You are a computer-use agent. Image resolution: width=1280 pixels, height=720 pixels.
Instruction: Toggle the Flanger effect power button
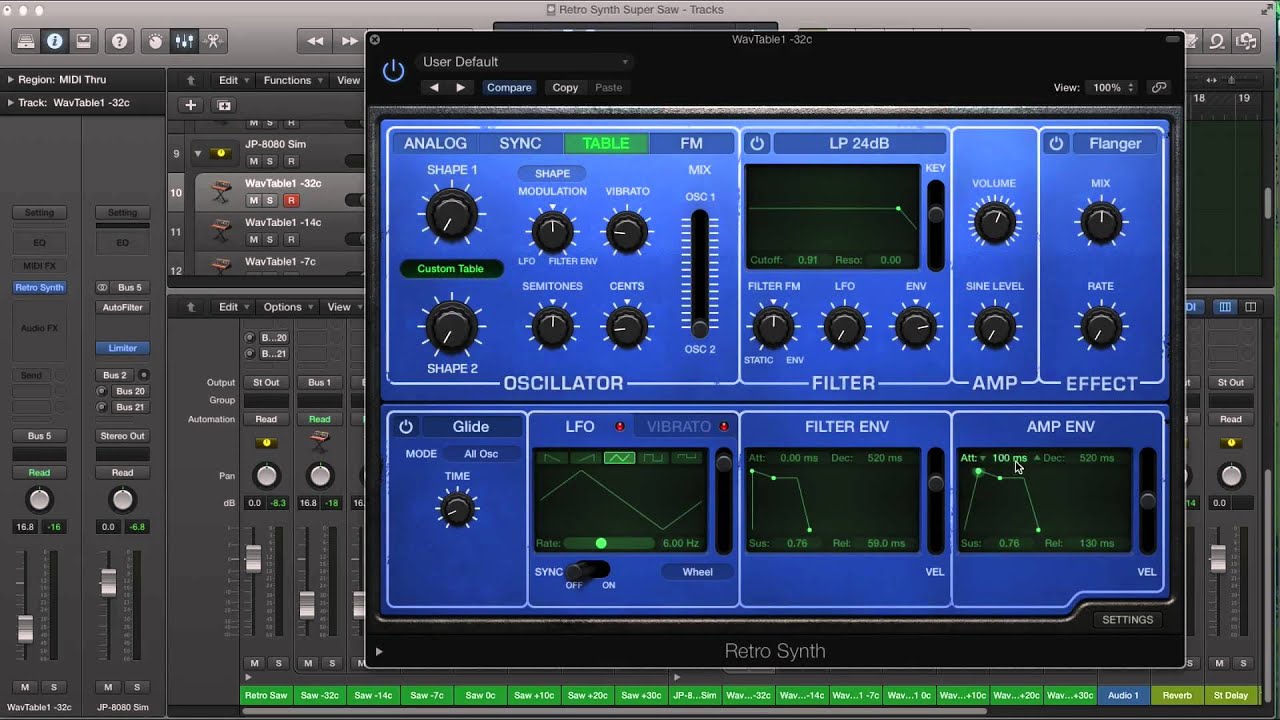point(1056,143)
